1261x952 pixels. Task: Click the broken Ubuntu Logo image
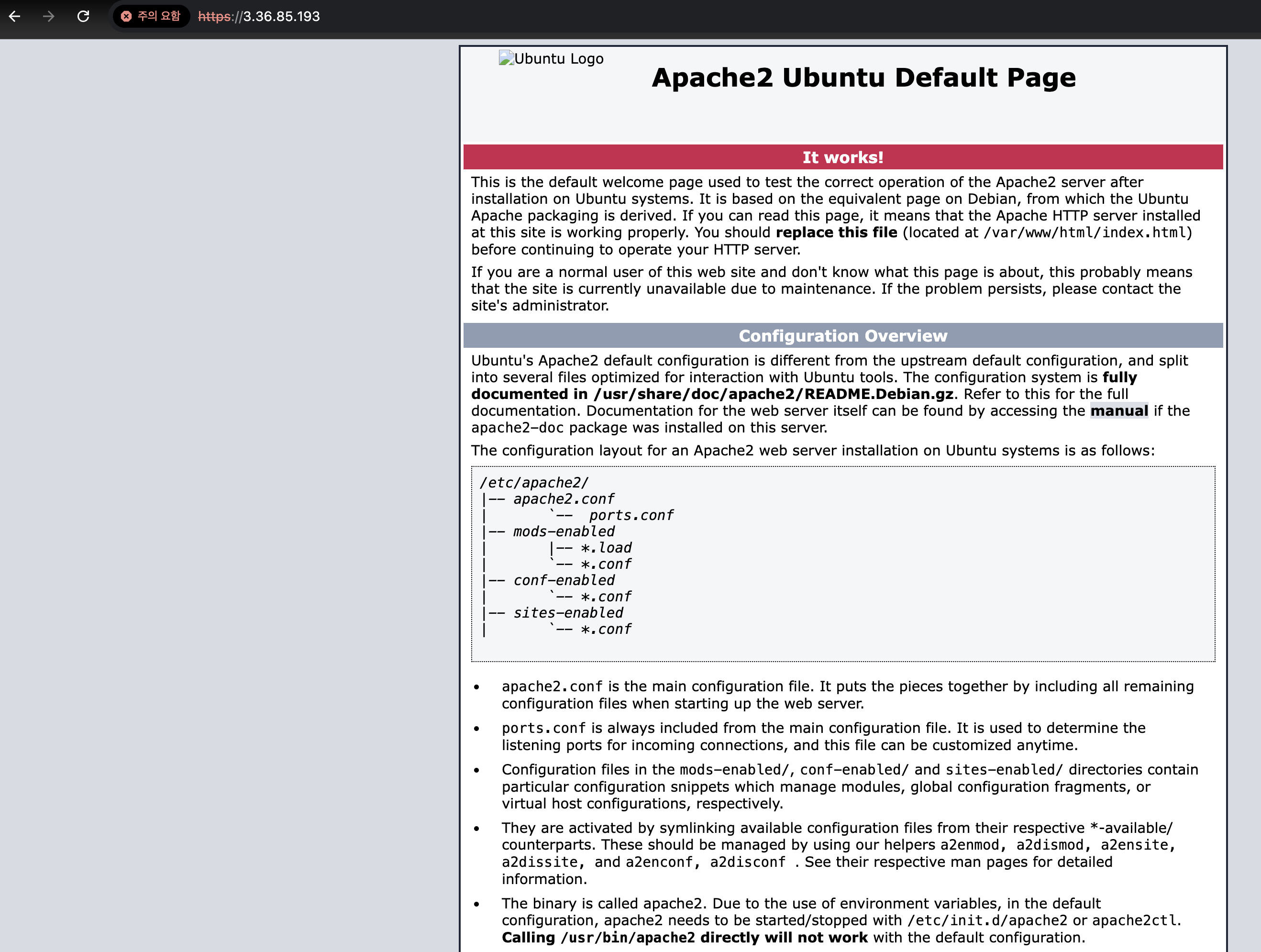click(x=551, y=59)
